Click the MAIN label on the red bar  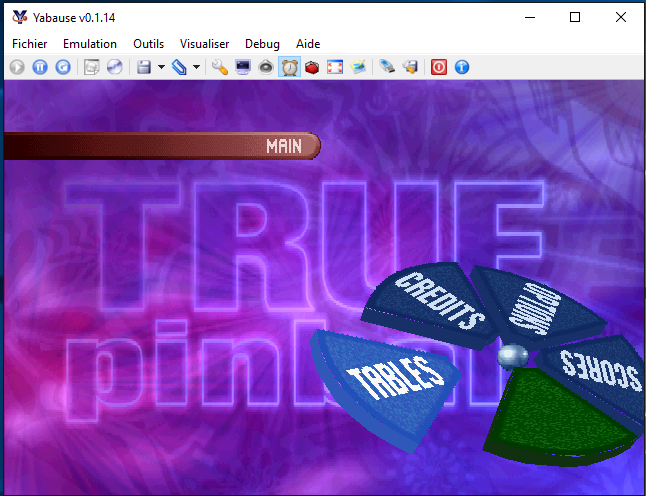284,146
